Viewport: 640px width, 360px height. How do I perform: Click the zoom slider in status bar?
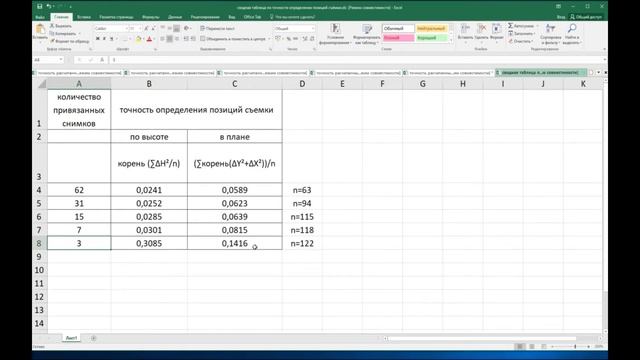coord(570,347)
